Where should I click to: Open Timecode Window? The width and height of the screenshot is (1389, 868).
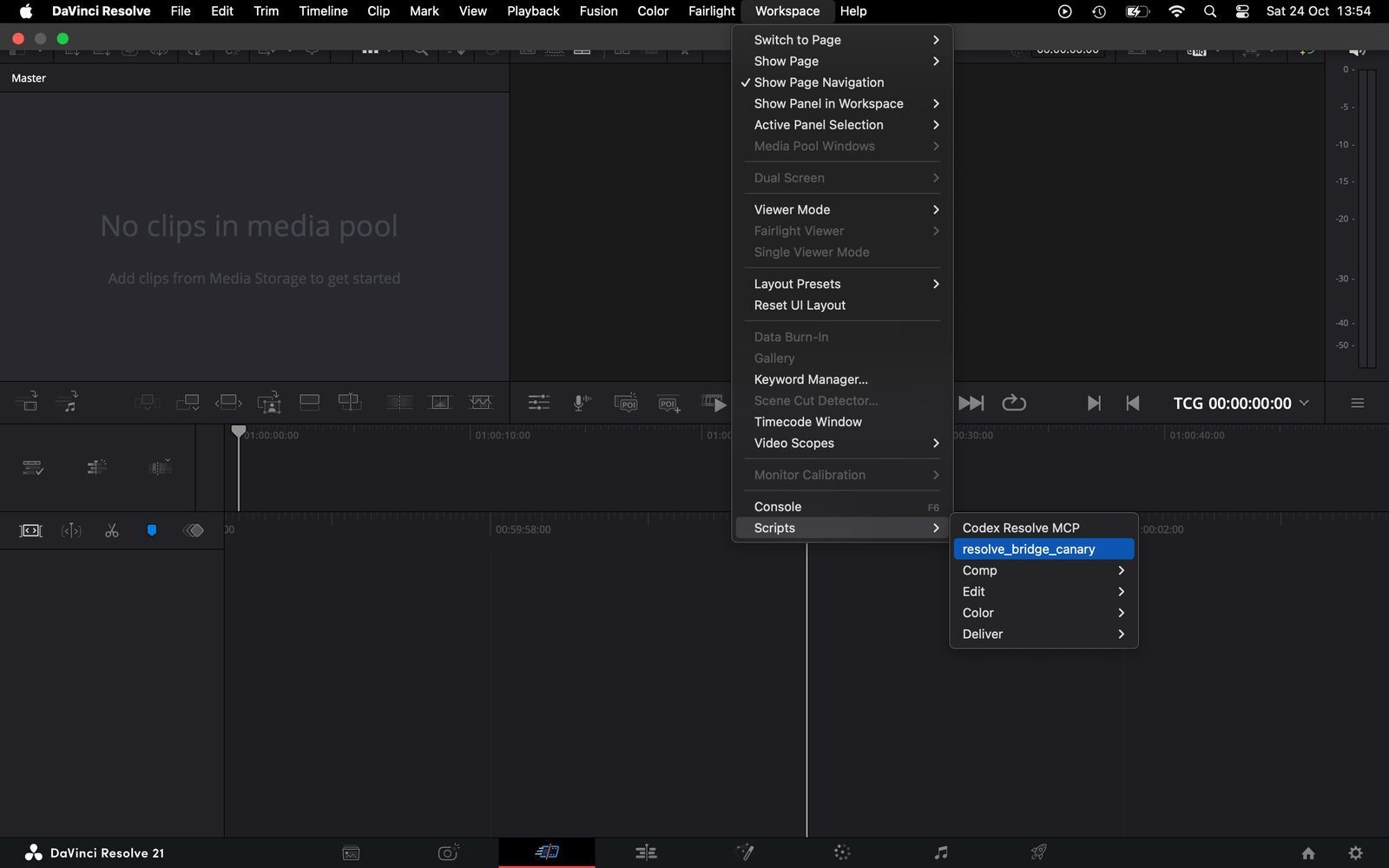(842, 422)
